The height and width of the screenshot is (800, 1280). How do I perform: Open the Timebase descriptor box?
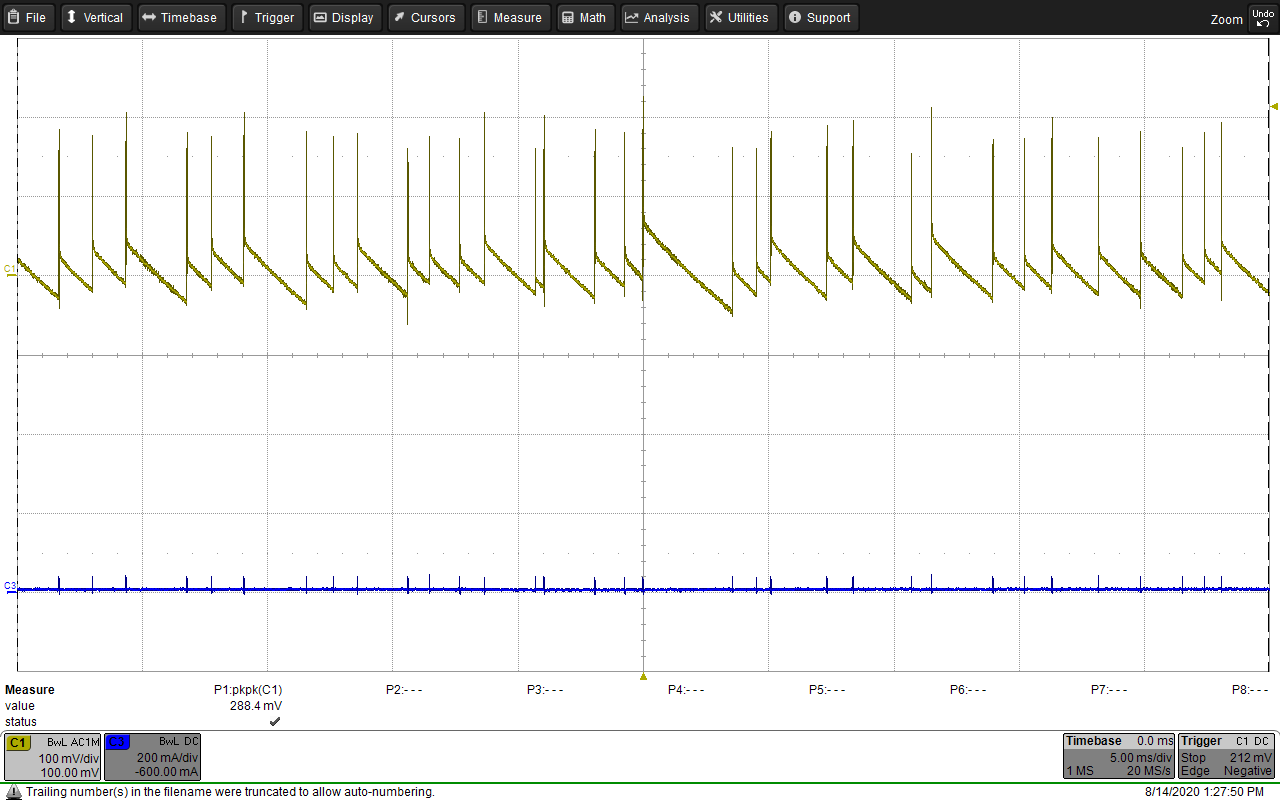pos(1118,756)
